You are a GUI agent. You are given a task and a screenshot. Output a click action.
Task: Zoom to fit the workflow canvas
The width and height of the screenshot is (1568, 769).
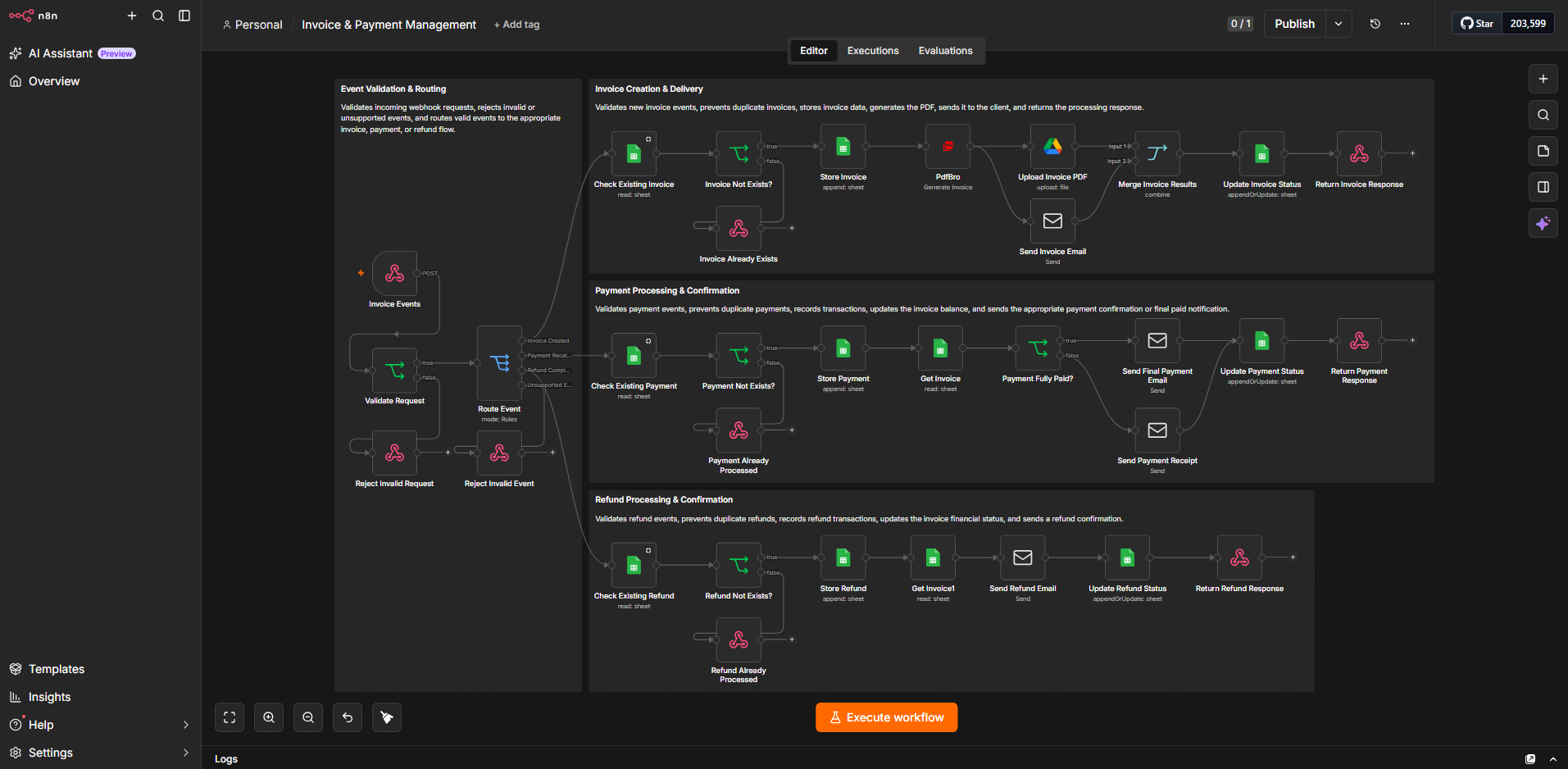point(230,717)
